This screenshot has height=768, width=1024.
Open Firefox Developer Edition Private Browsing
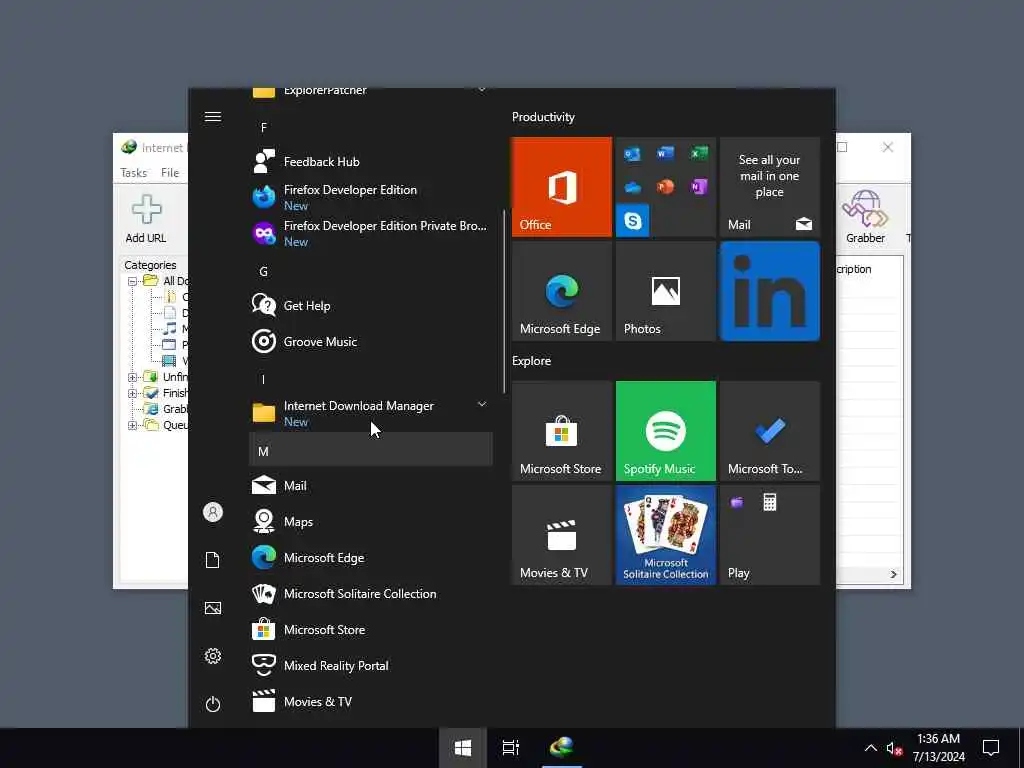coord(371,233)
